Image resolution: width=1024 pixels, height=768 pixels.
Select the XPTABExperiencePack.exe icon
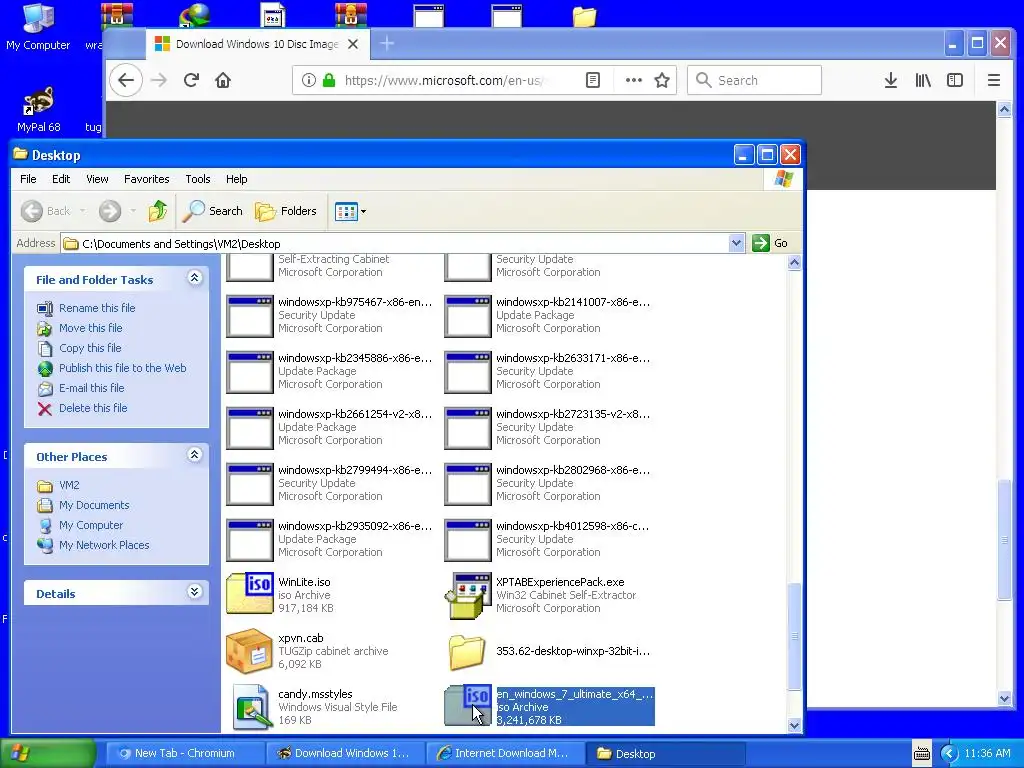[x=468, y=595]
